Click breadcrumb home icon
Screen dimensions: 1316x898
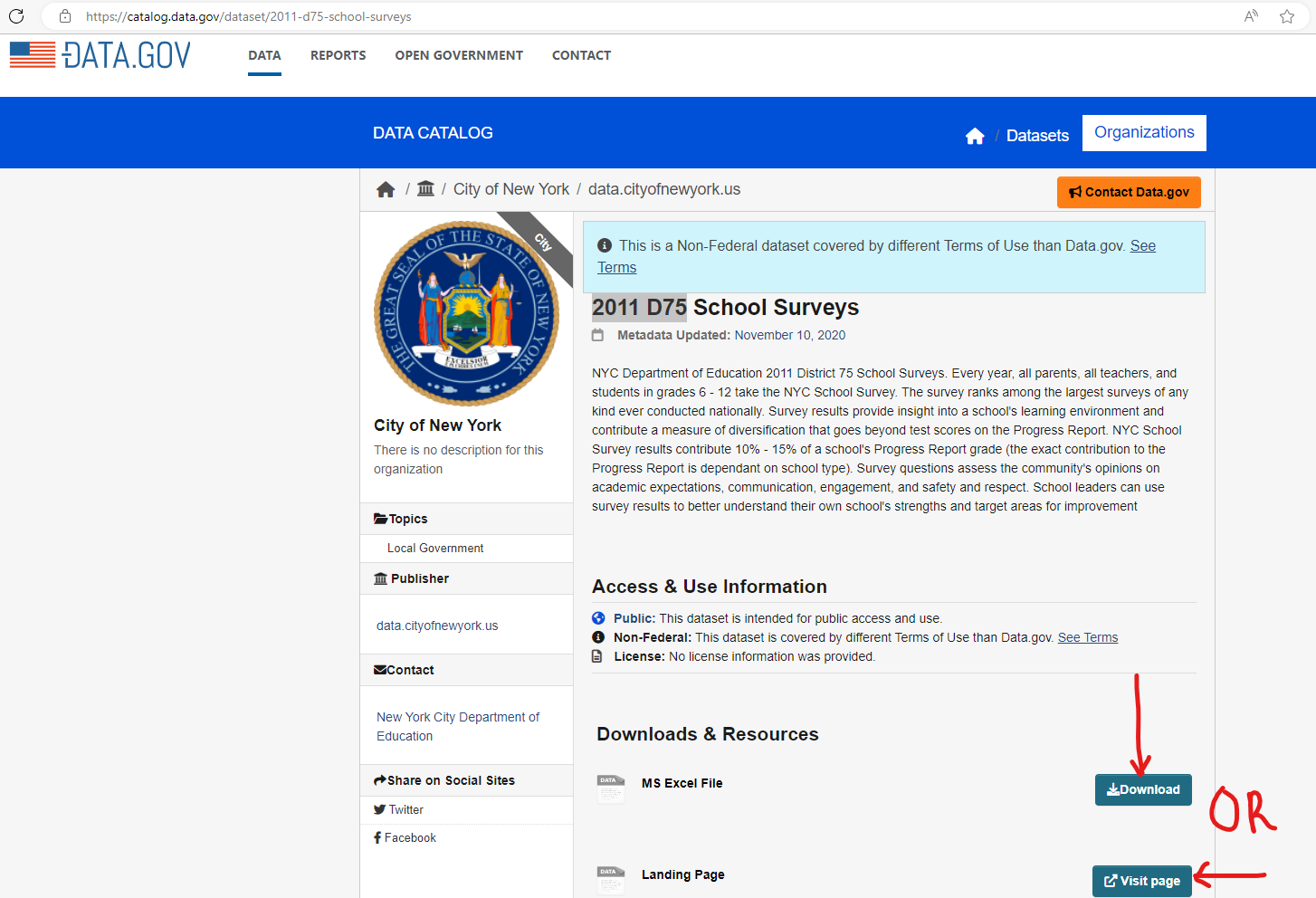[x=386, y=189]
